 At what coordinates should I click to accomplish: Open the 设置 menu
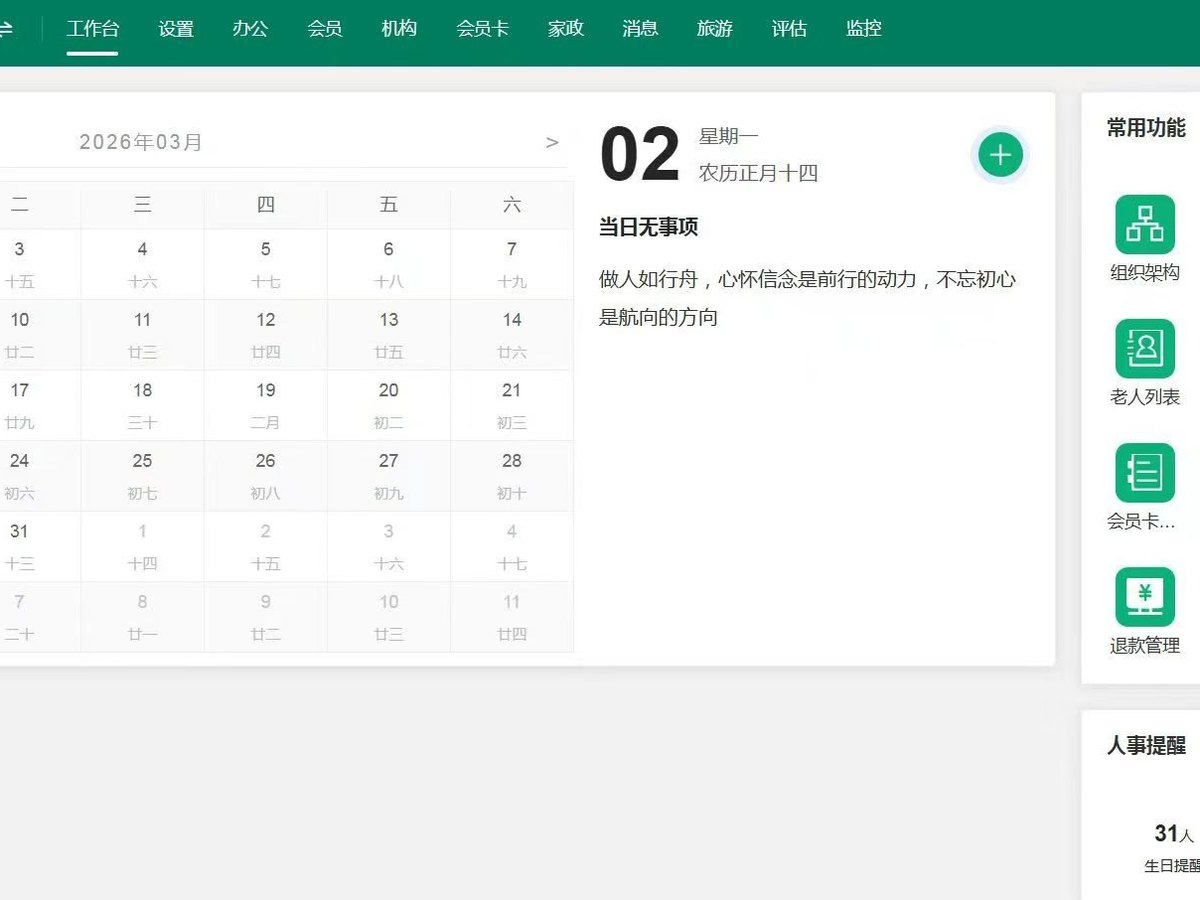[x=176, y=28]
